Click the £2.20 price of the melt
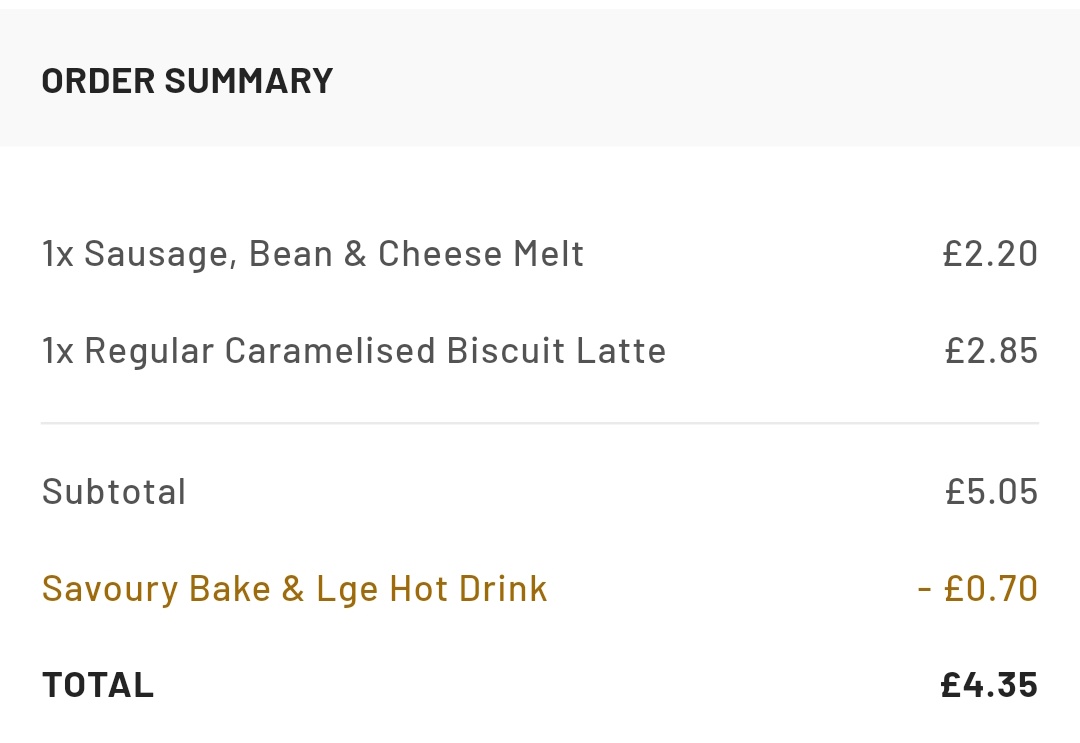Image resolution: width=1080 pixels, height=743 pixels. (990, 253)
